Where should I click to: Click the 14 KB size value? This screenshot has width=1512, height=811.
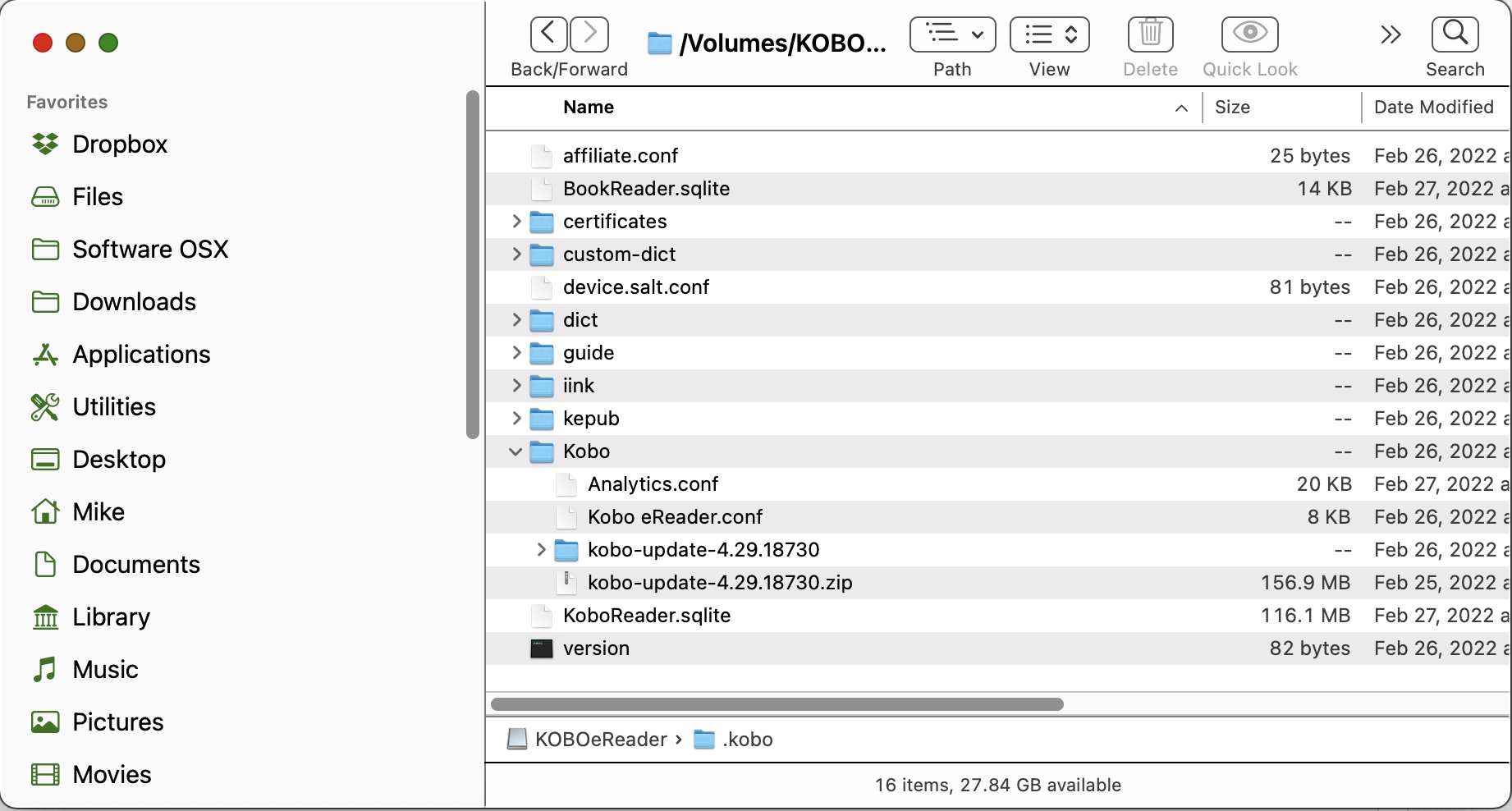point(1324,189)
